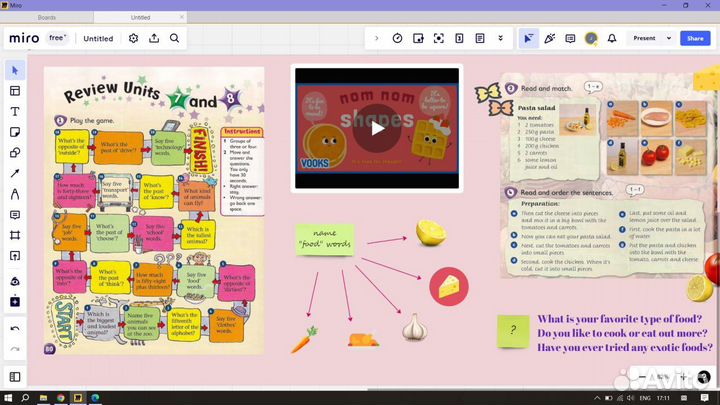Click the notifications bell icon
This screenshot has height=405, width=720.
[613, 38]
